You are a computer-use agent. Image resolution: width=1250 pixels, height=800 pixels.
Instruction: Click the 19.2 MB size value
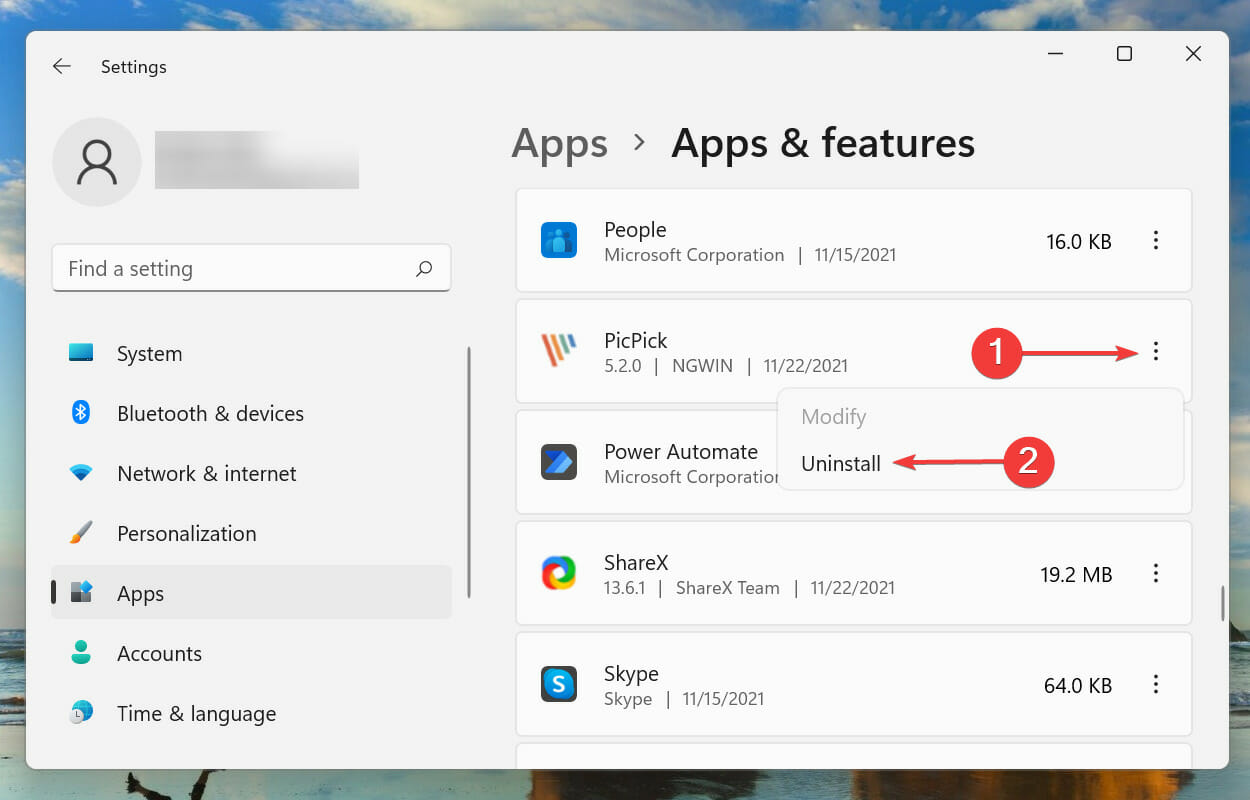pyautogui.click(x=1076, y=574)
